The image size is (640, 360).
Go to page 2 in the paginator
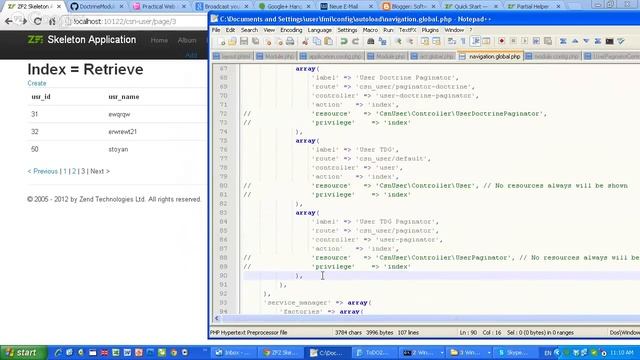[74, 171]
